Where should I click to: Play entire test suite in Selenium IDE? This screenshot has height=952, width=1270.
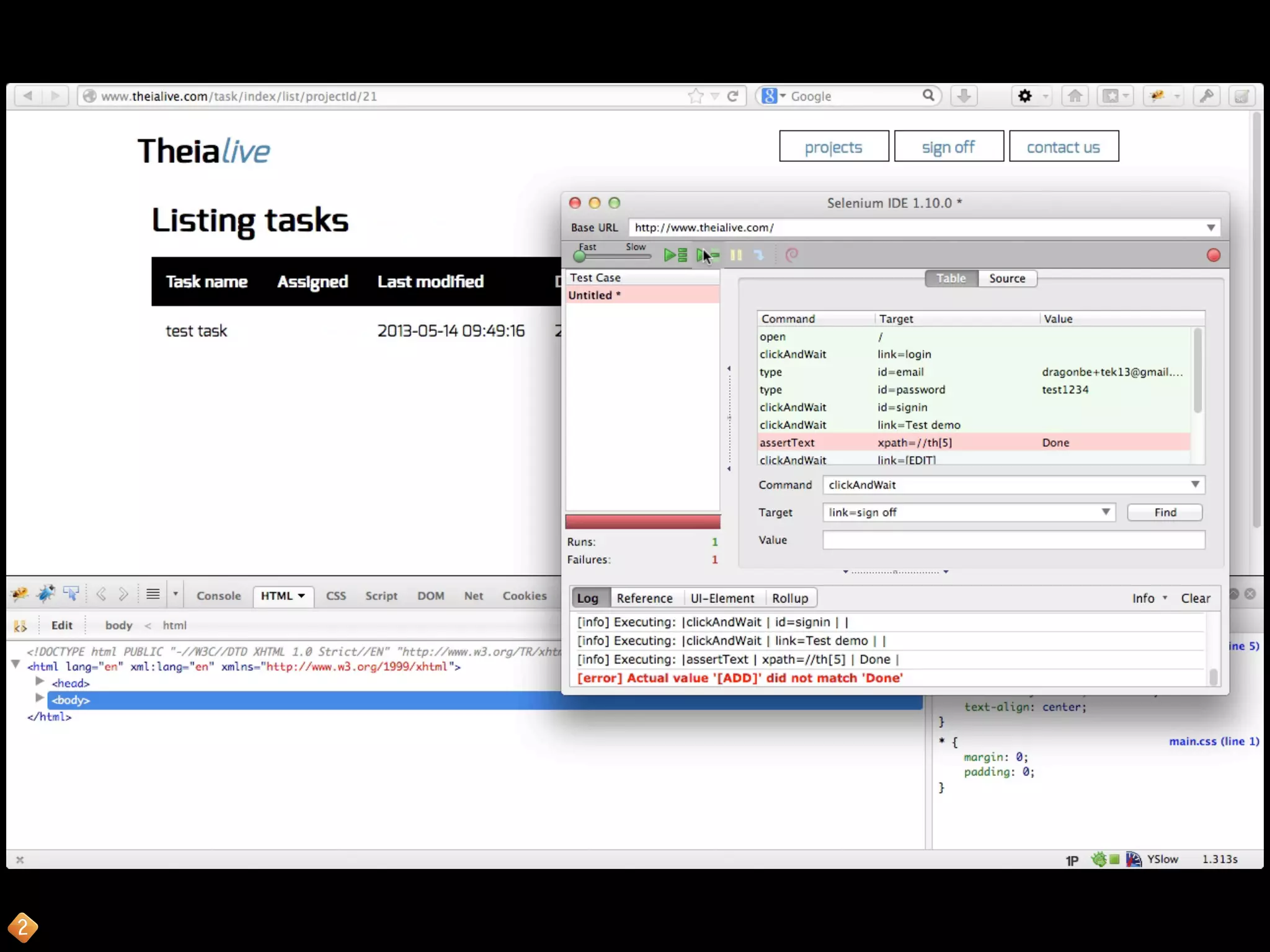point(675,255)
